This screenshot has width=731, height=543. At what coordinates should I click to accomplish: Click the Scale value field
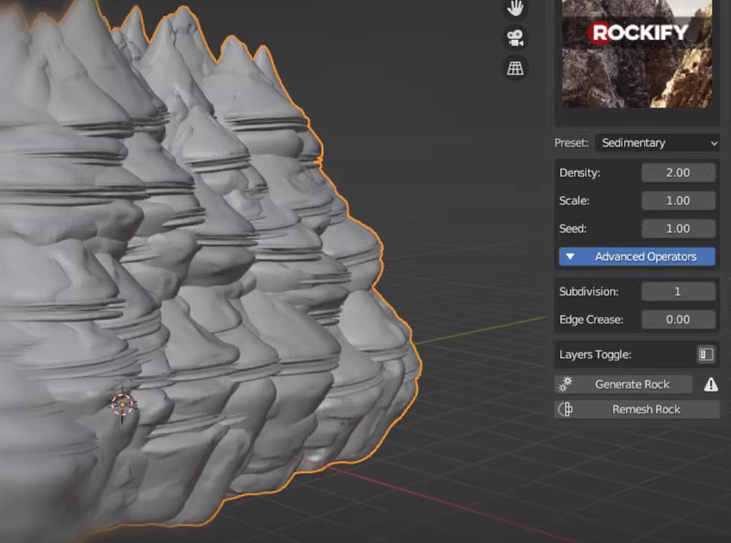click(678, 201)
